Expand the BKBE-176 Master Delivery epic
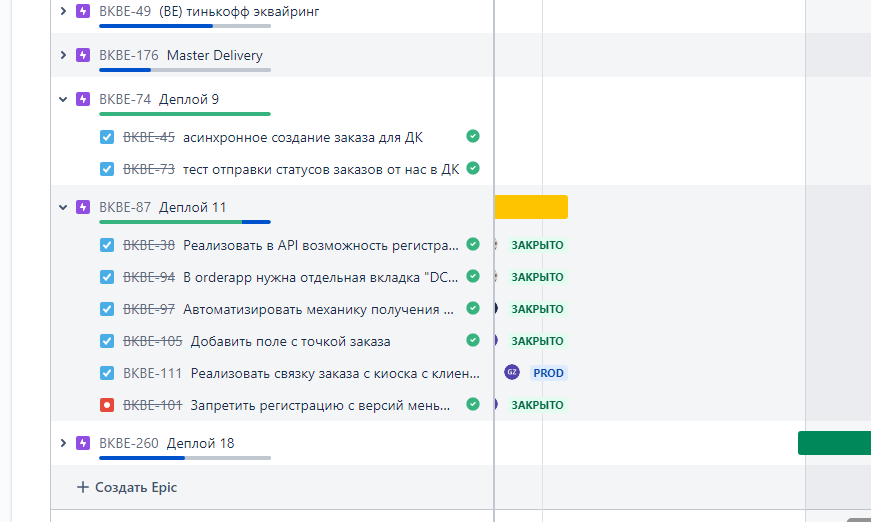The width and height of the screenshot is (871, 522). [x=63, y=55]
